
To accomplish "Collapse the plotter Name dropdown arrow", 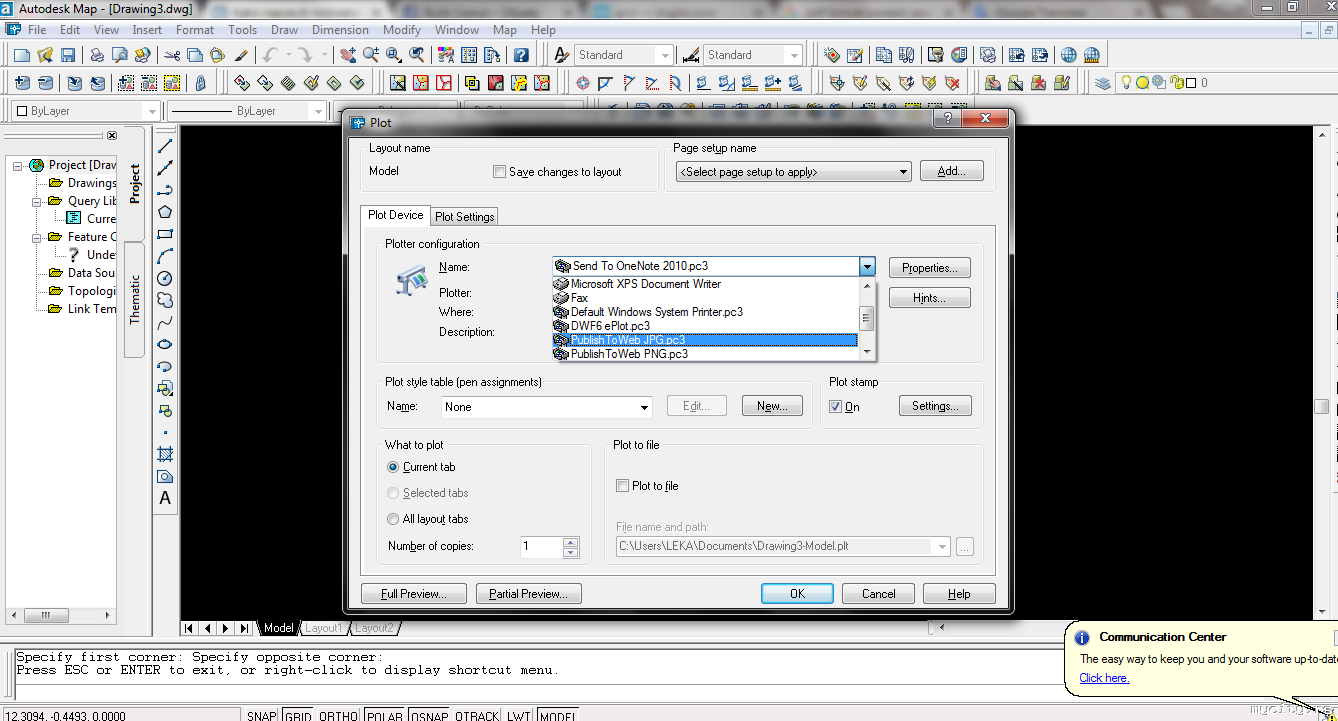I will pos(867,267).
